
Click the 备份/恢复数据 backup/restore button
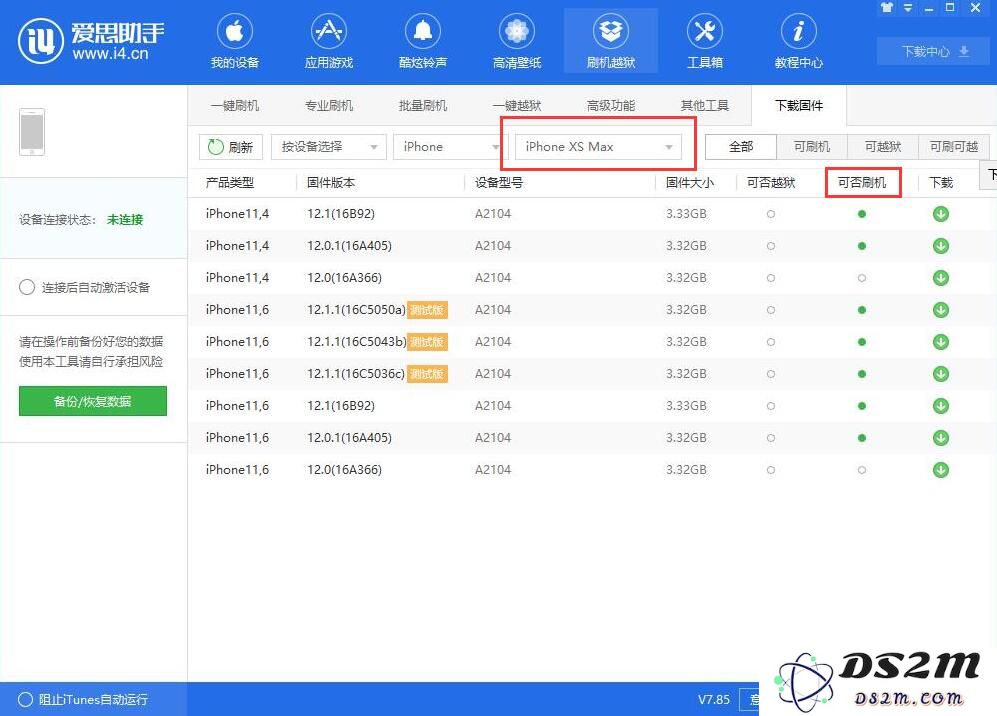pyautogui.click(x=93, y=401)
